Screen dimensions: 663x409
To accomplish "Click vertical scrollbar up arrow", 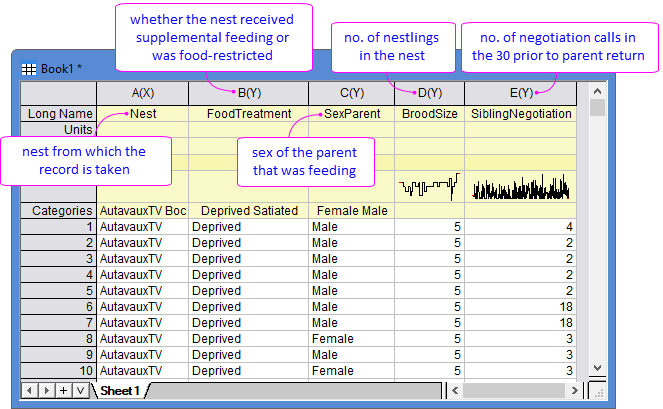I will point(597,91).
